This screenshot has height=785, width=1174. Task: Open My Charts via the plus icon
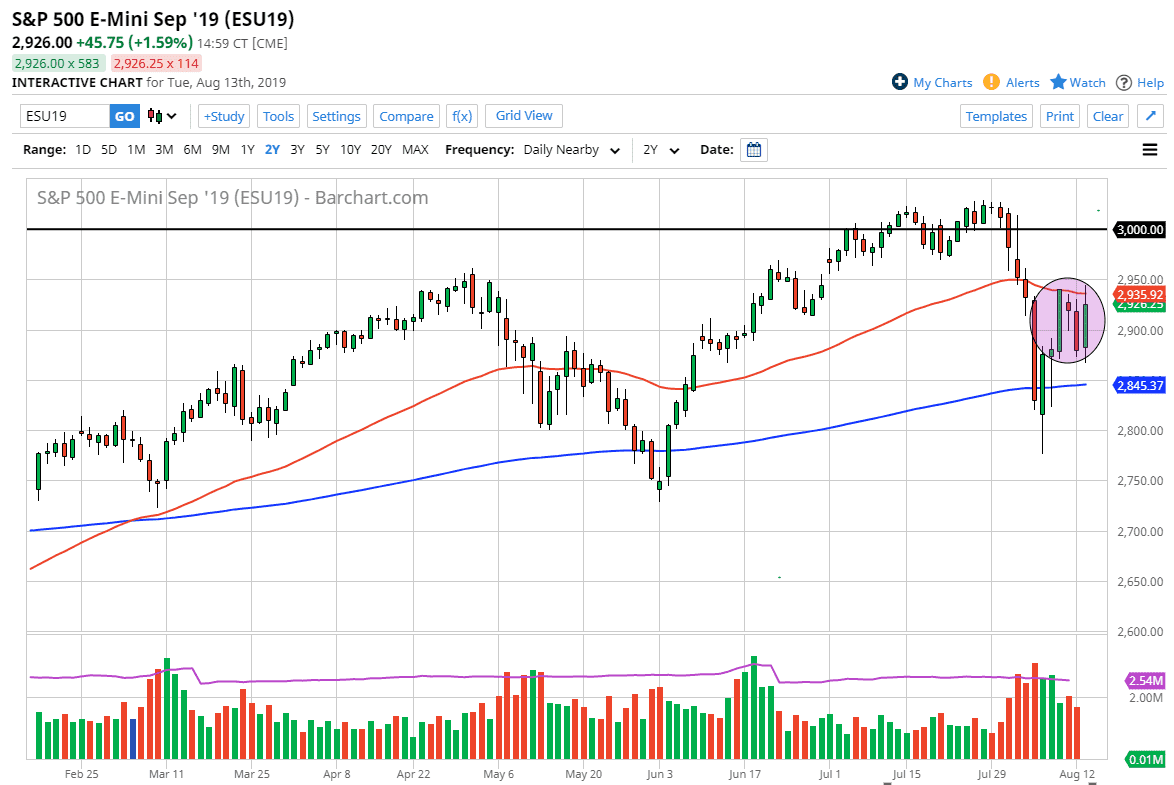(901, 82)
